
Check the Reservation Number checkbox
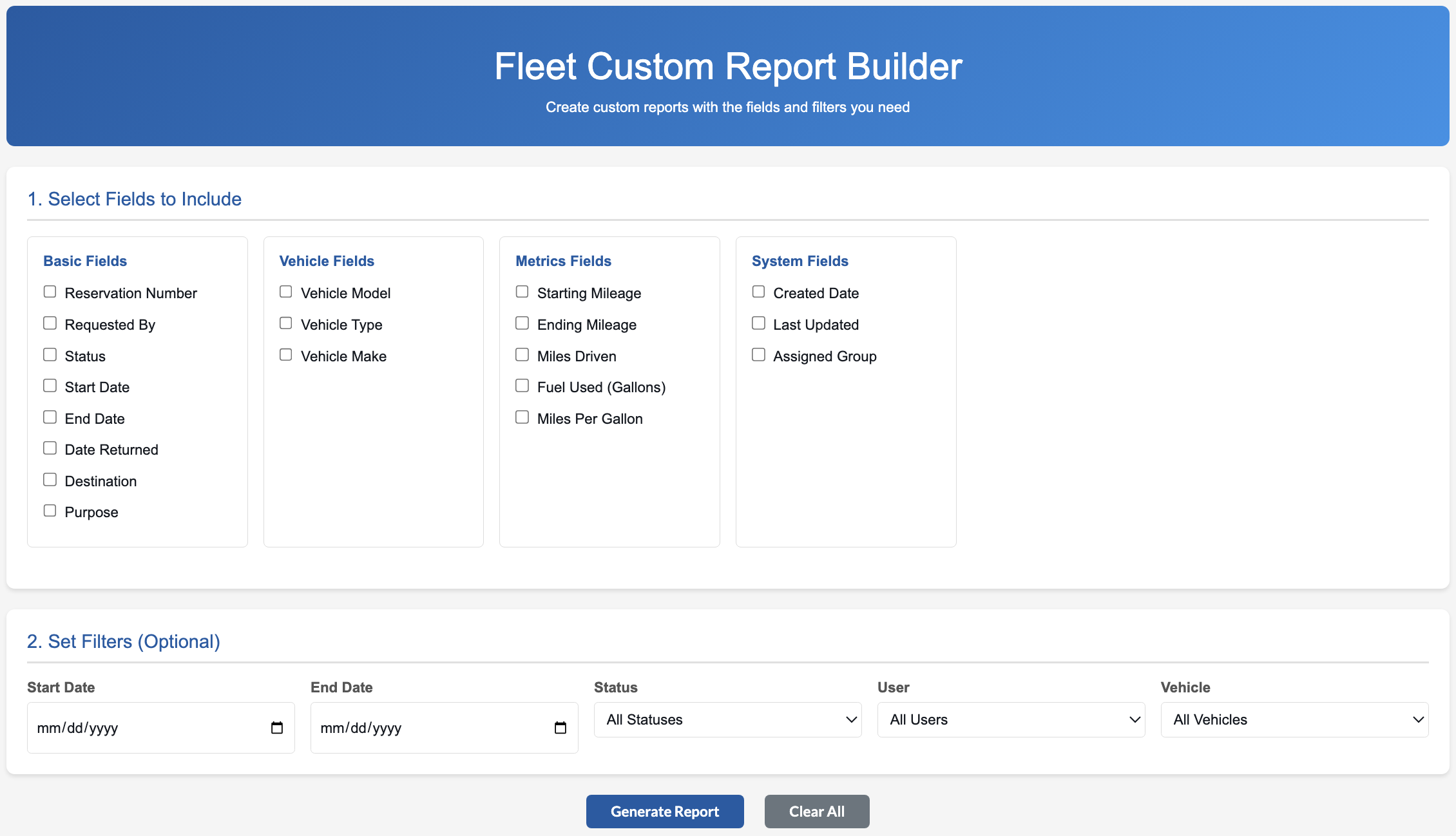tap(50, 292)
